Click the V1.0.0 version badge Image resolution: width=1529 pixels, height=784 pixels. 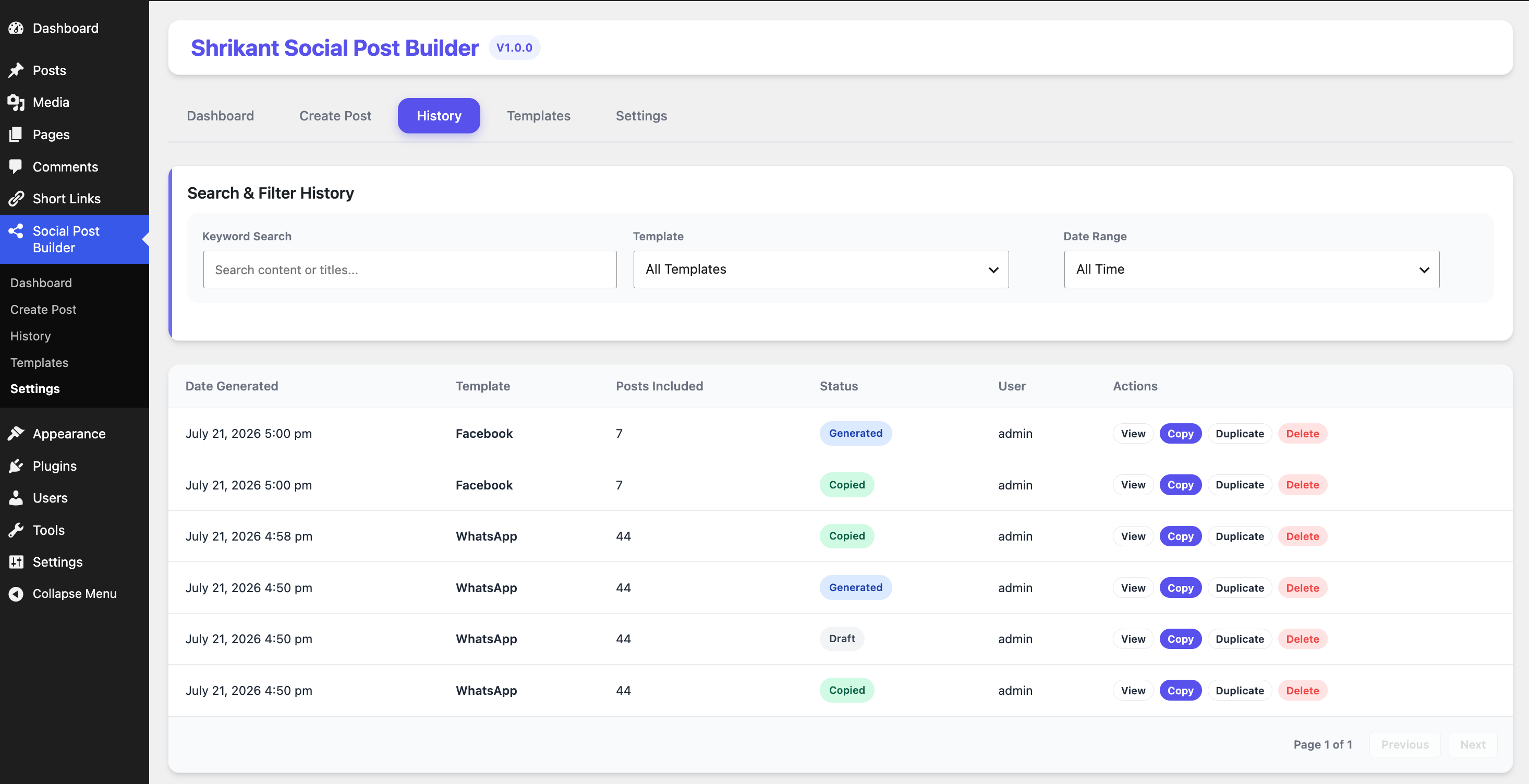(514, 47)
